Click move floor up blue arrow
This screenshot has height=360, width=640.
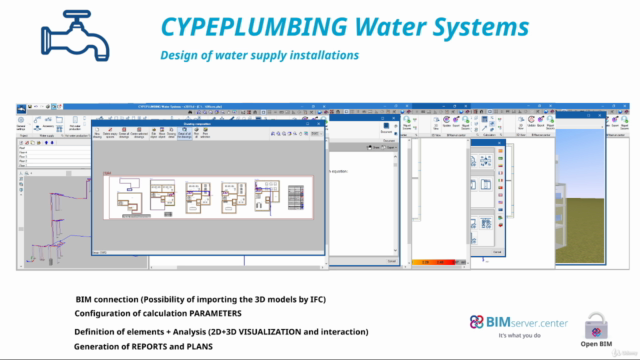tap(46, 142)
